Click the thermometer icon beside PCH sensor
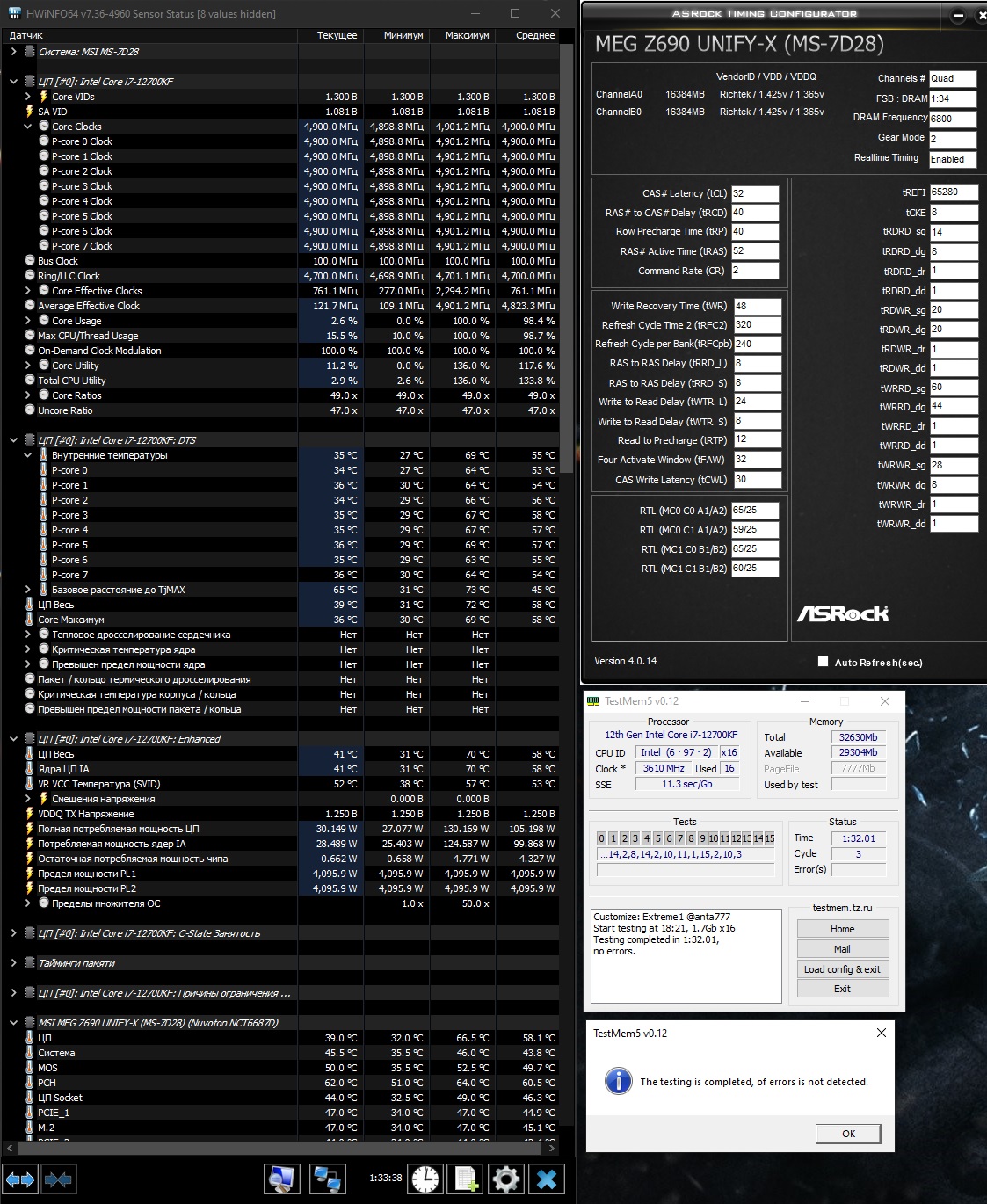Viewport: 987px width, 1204px height. tap(29, 1083)
